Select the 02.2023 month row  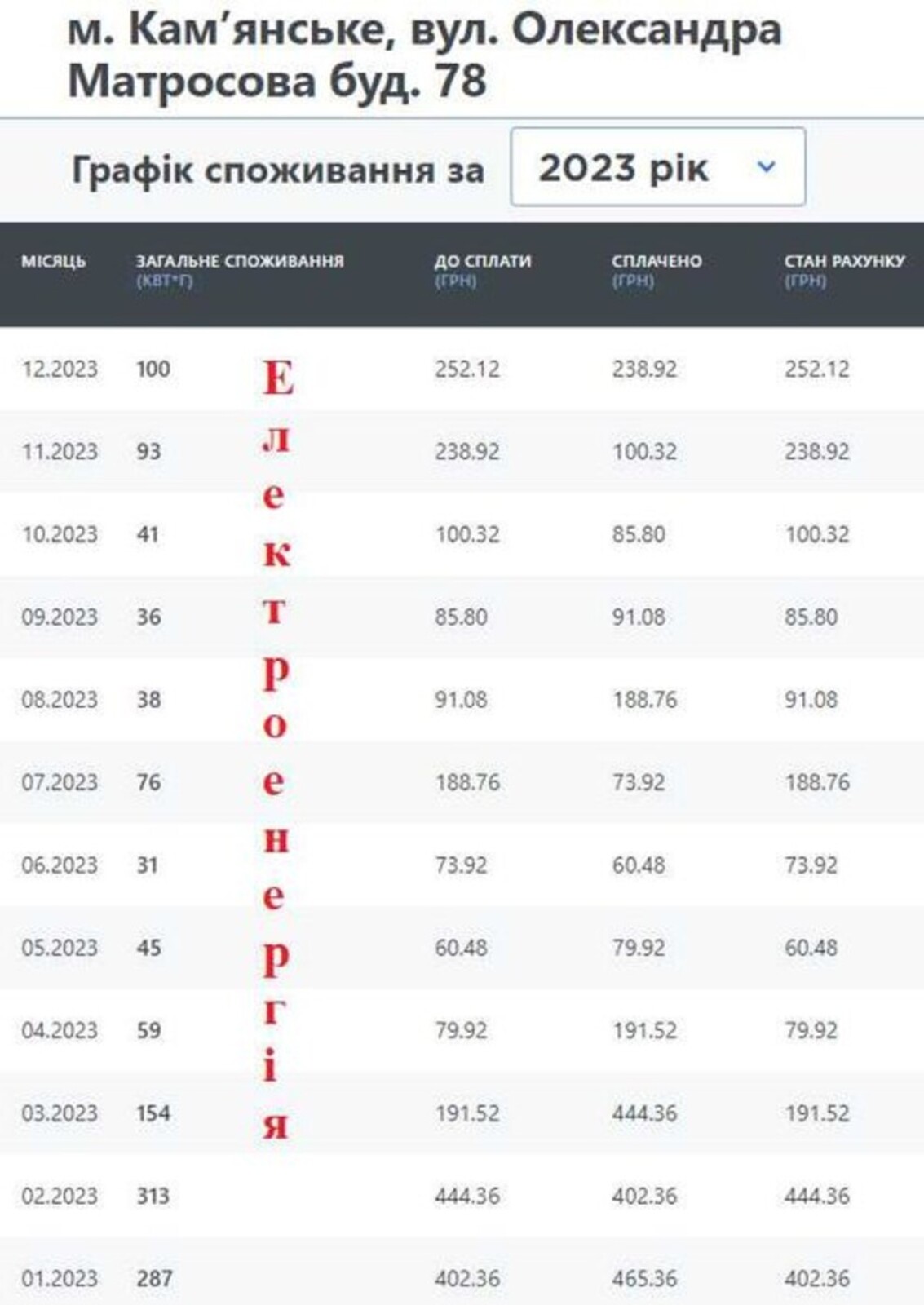pyautogui.click(x=60, y=1196)
